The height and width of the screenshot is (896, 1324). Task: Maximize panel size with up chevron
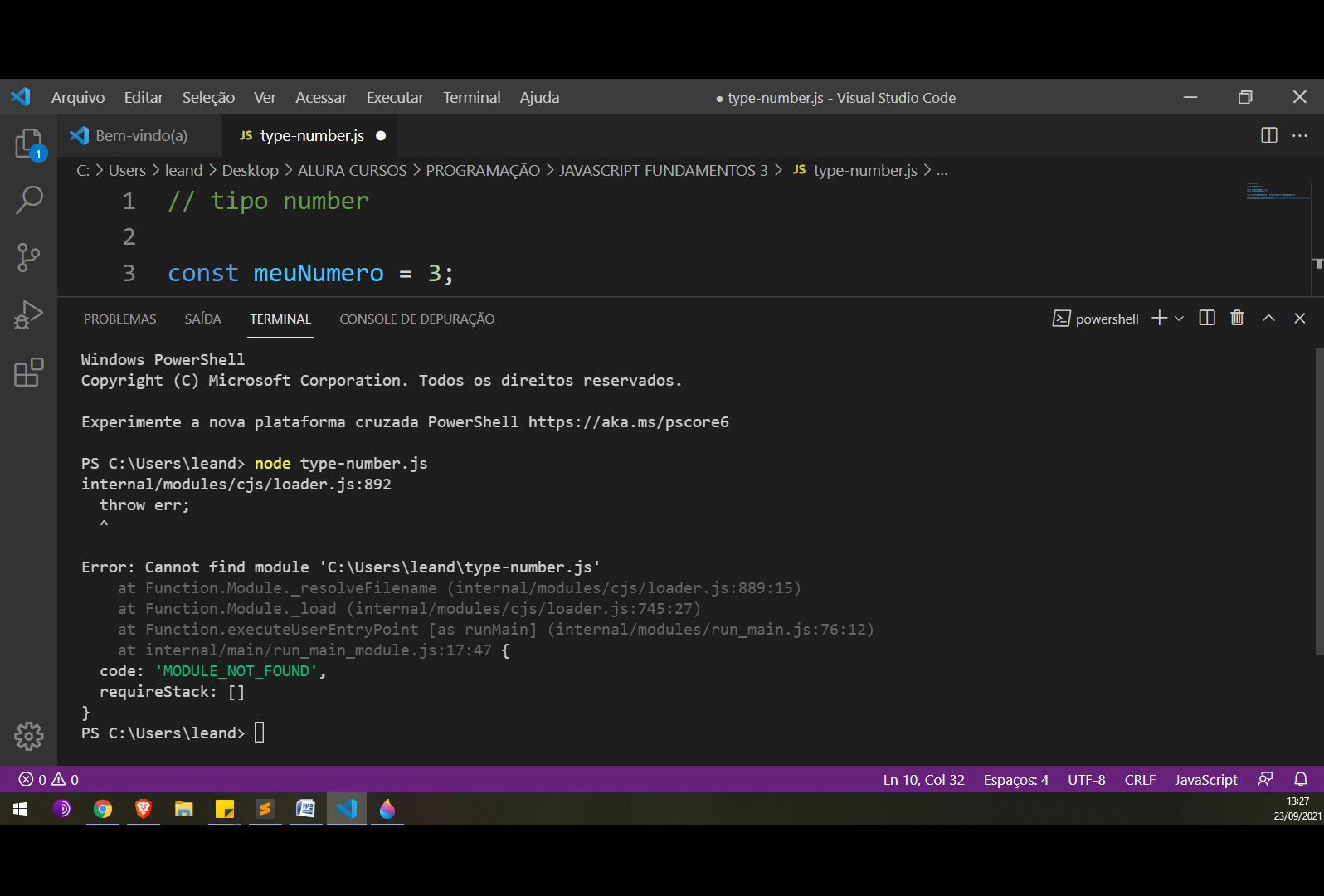[x=1268, y=318]
